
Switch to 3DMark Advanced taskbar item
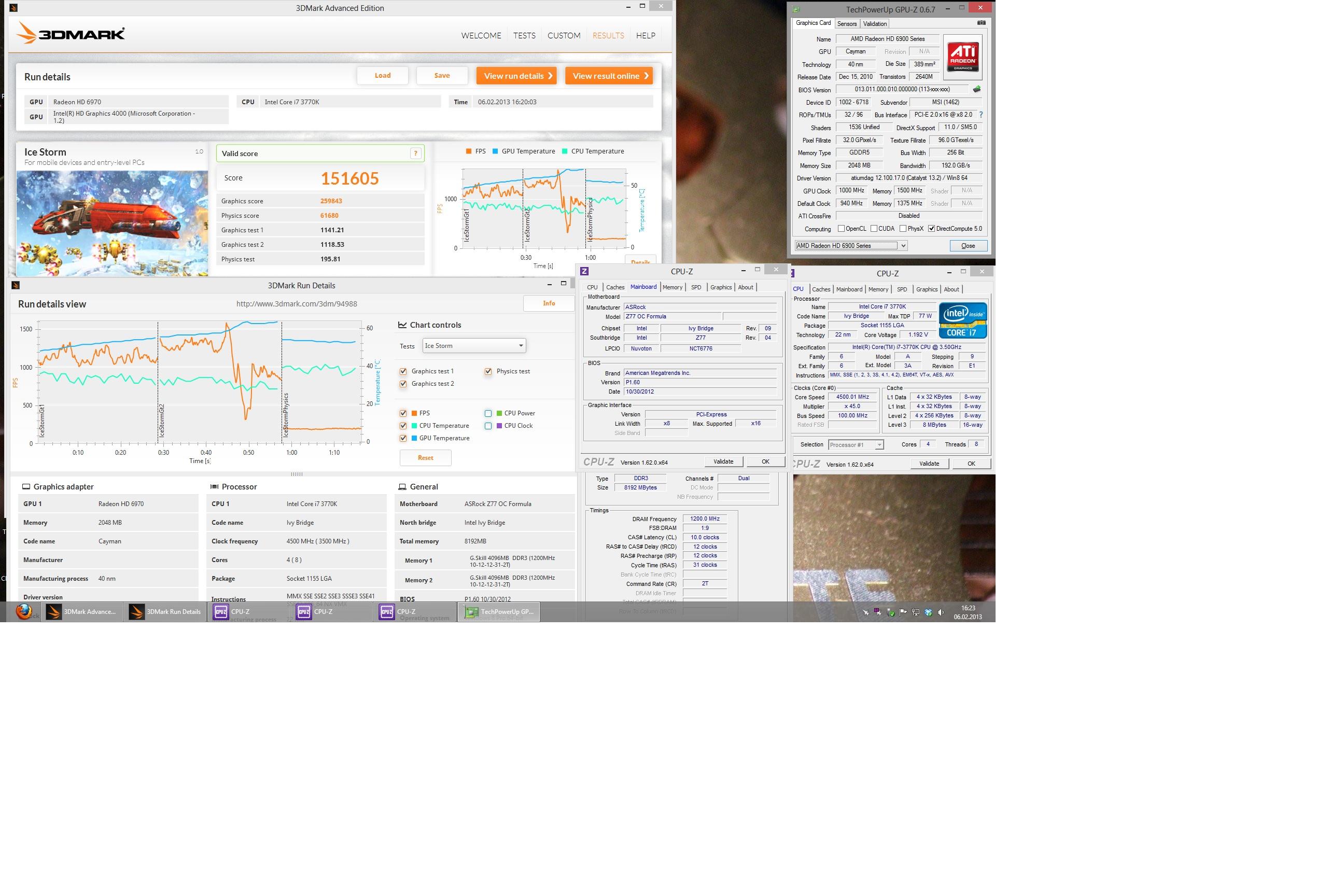tap(82, 611)
